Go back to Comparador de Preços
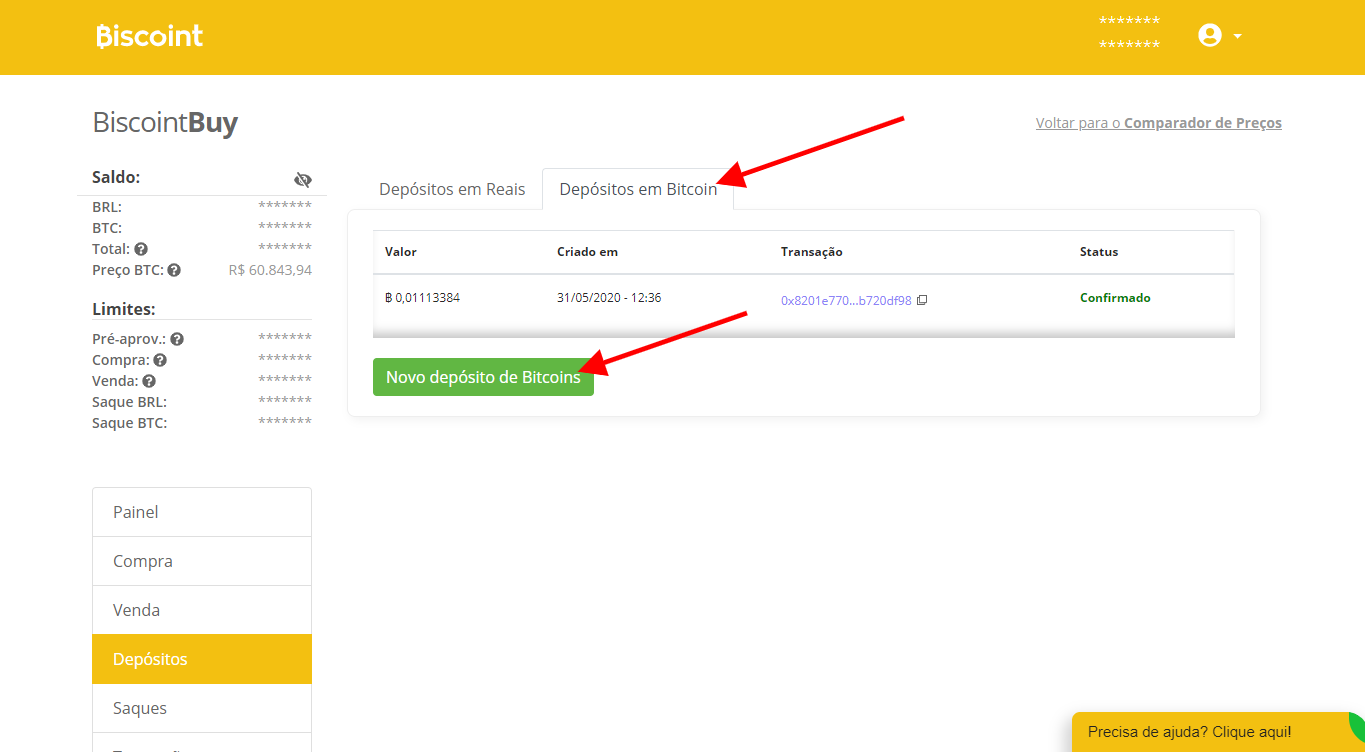 1159,123
